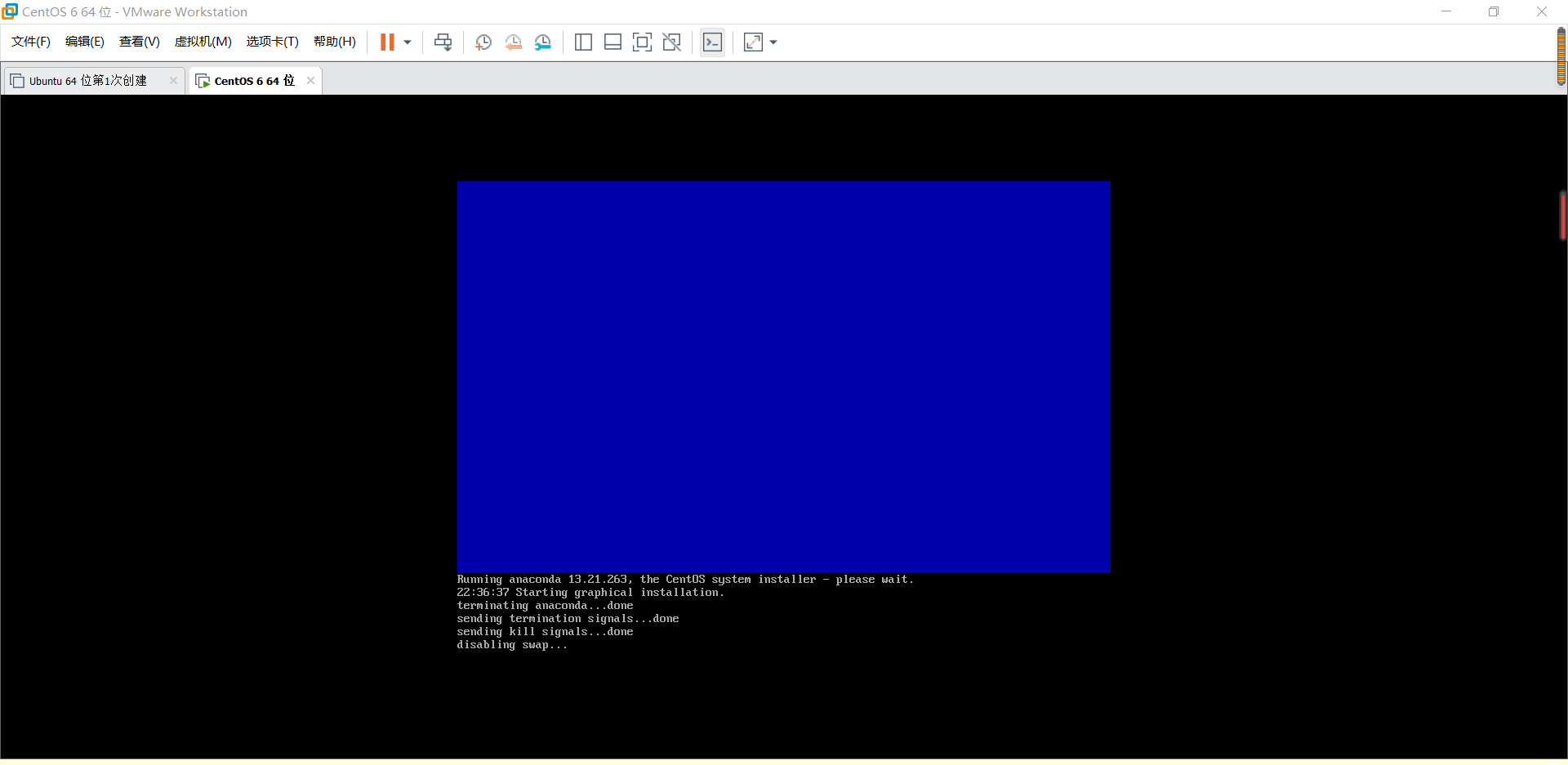
Task: Click the 'sending kill signals...done' line
Action: tap(545, 632)
